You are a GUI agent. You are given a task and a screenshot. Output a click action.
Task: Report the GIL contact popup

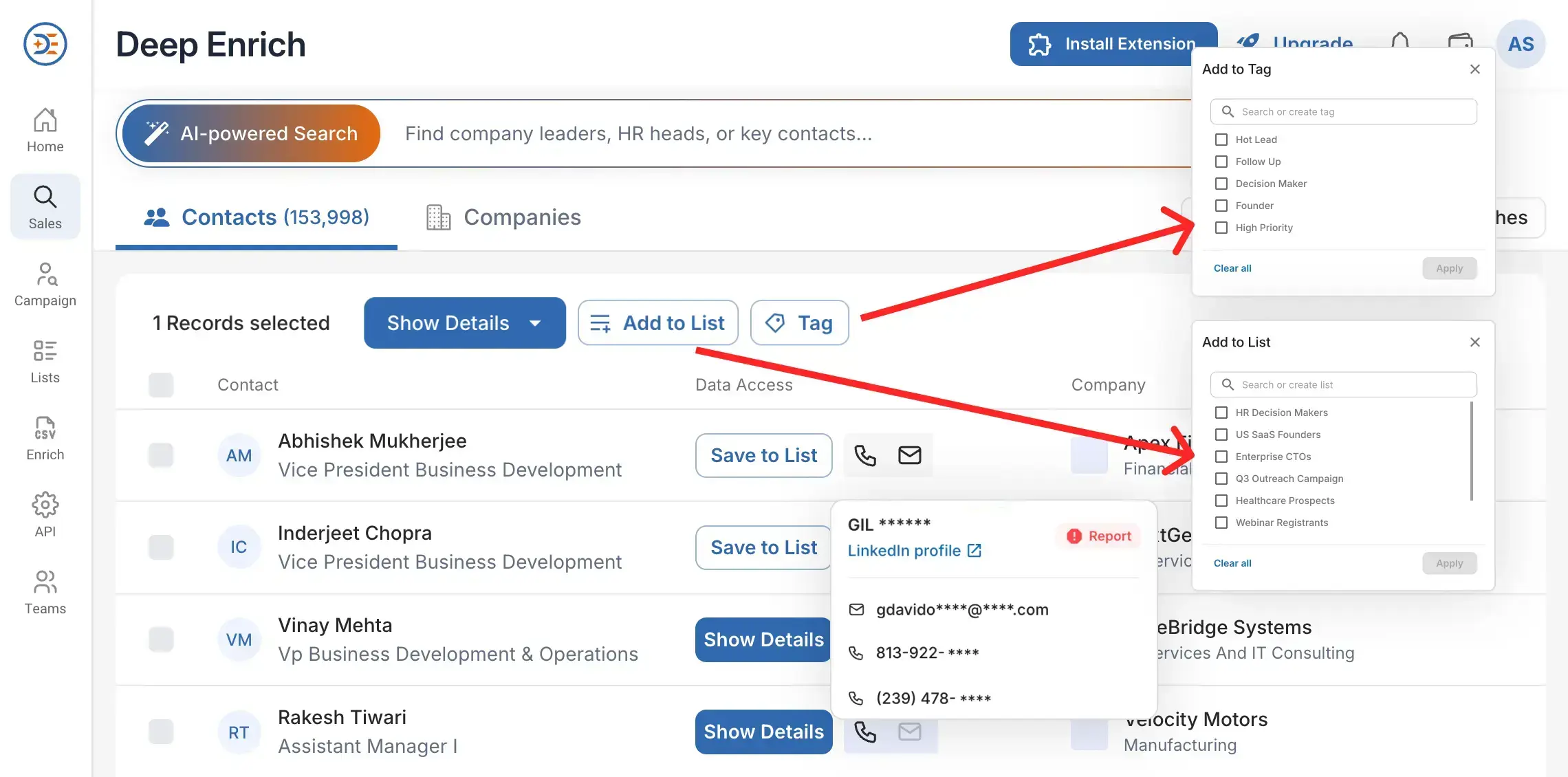click(x=1098, y=536)
